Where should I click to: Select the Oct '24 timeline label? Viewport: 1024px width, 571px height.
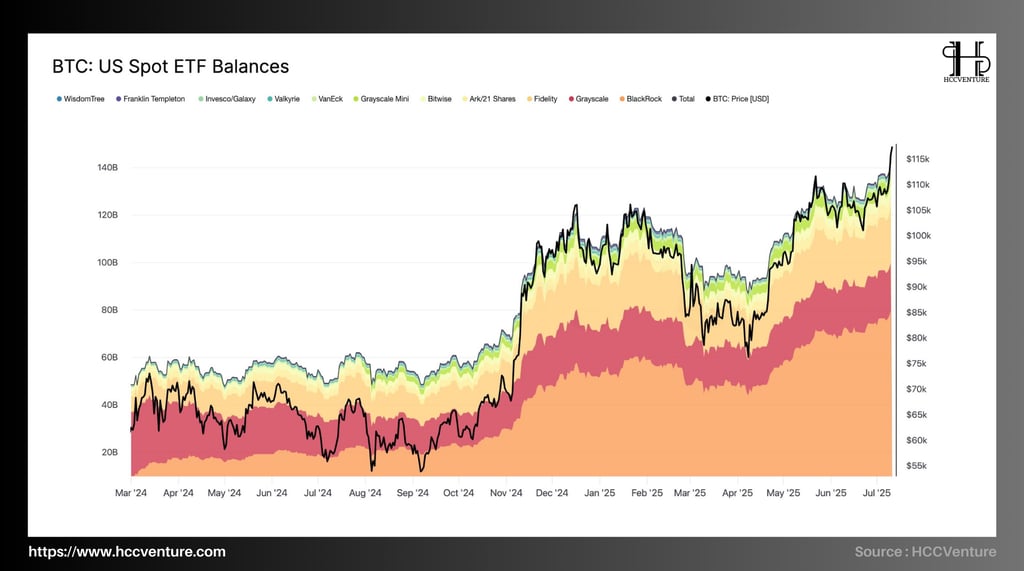pos(458,493)
